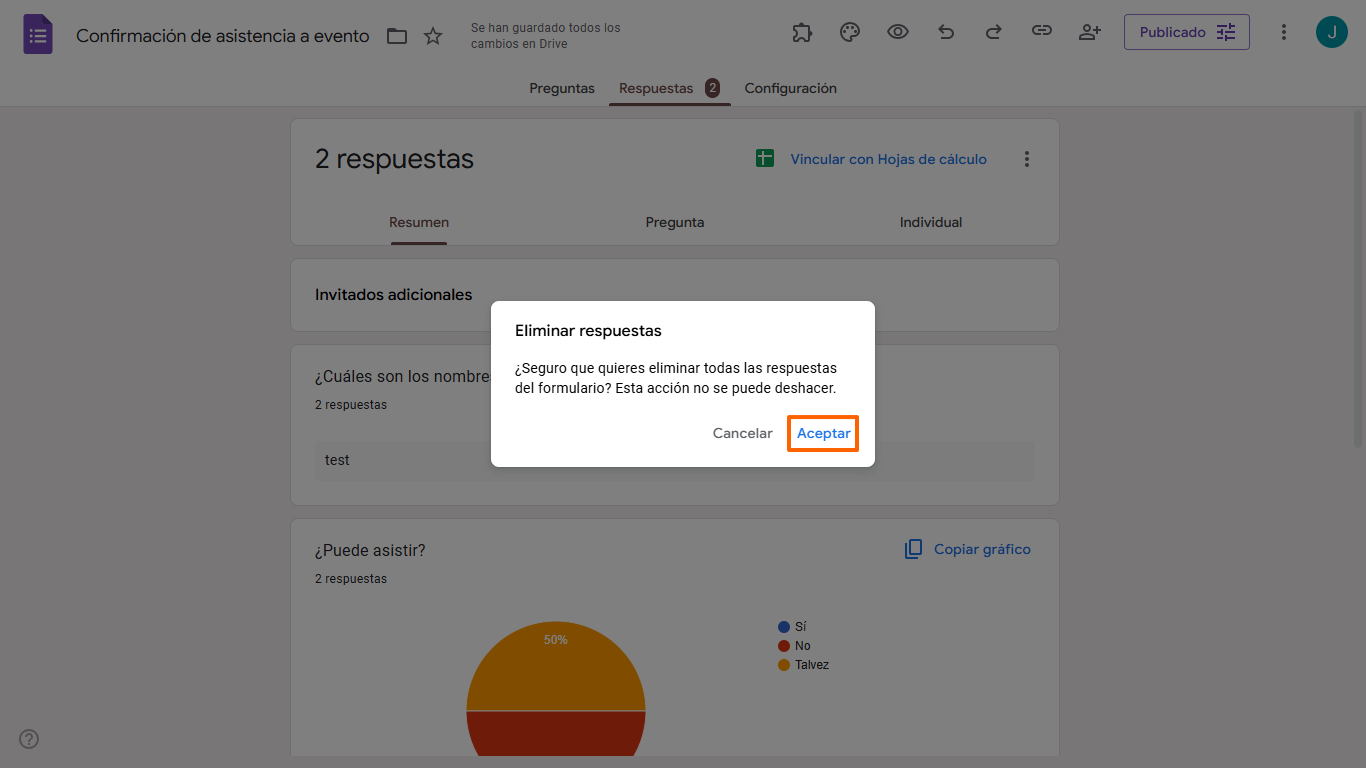Click Aceptar in the delete dialog
The height and width of the screenshot is (768, 1366).
point(823,433)
